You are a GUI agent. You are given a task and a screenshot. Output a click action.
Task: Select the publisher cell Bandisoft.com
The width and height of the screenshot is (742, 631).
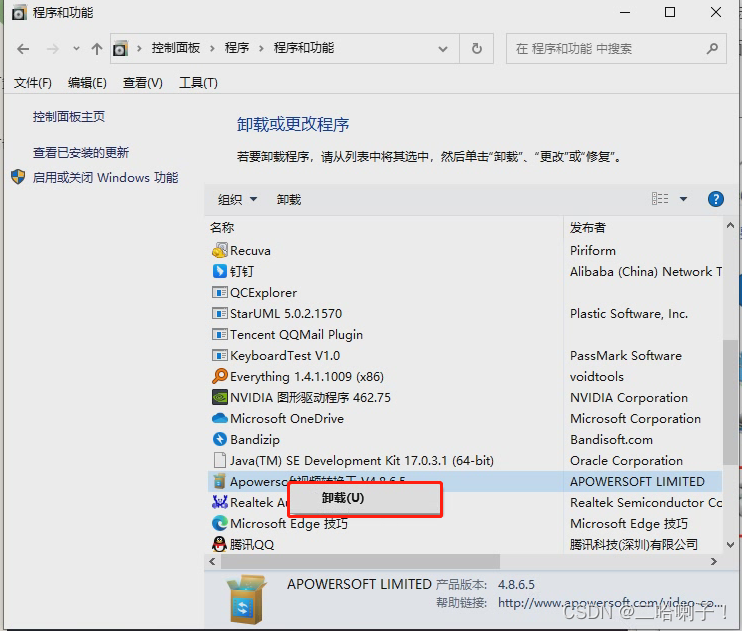[611, 440]
